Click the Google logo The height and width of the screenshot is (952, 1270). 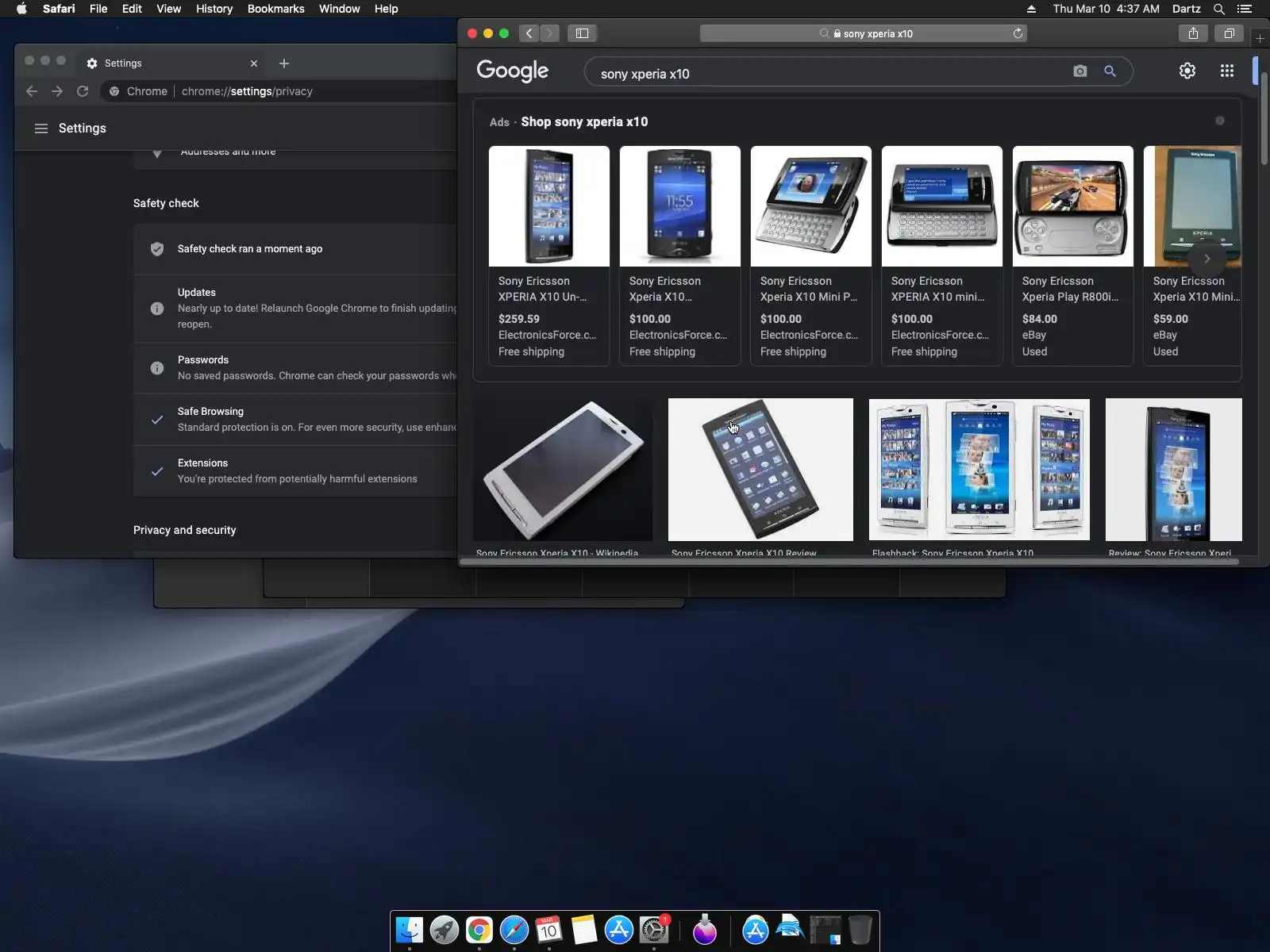(x=513, y=71)
